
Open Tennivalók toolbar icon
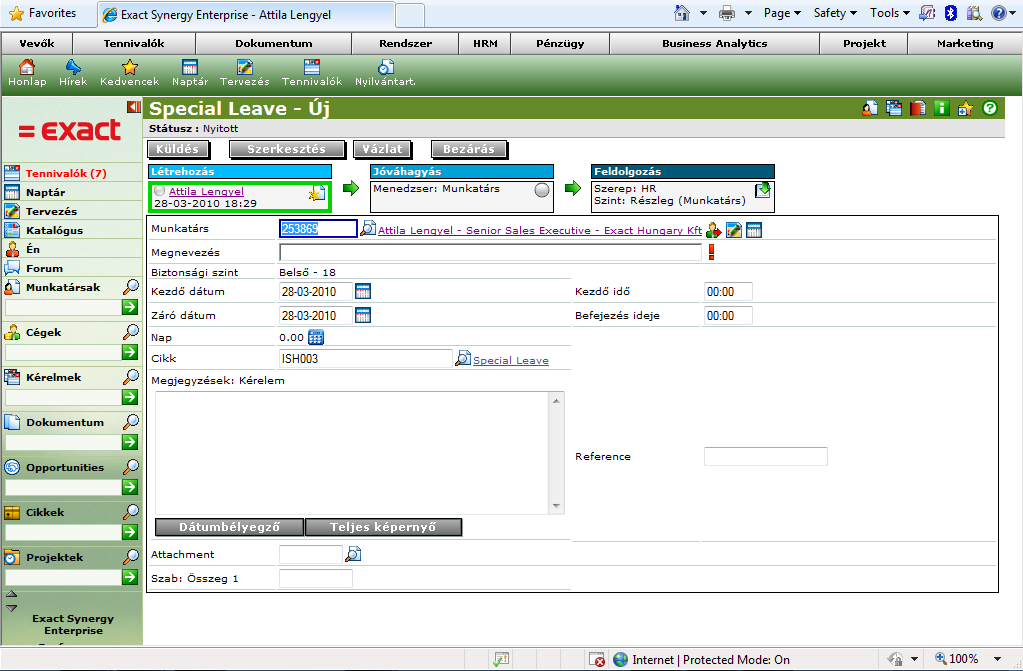(312, 67)
